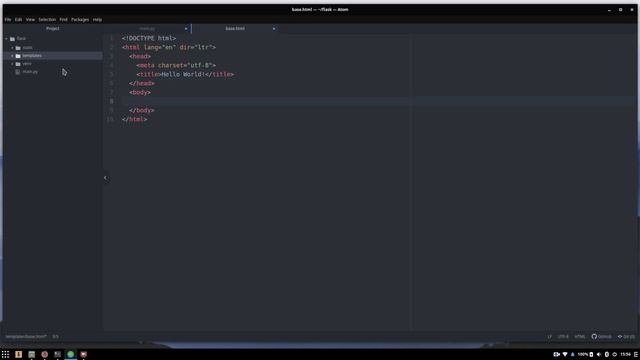
Task: Select the venv folder name
Action: (x=27, y=64)
